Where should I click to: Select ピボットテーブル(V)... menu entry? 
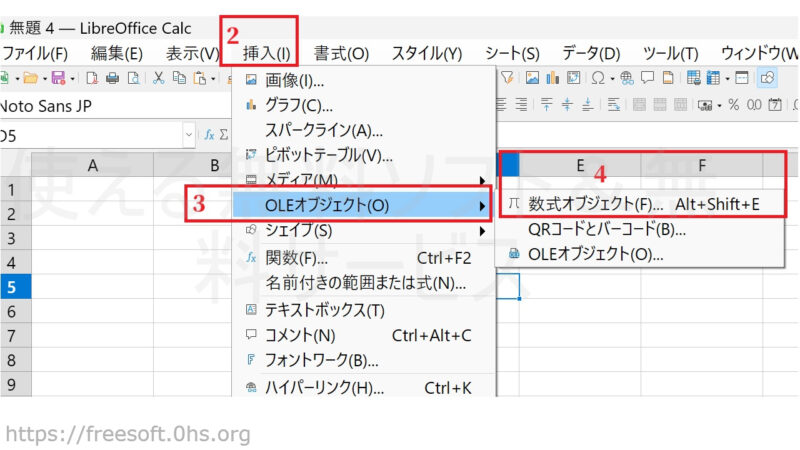pyautogui.click(x=364, y=155)
